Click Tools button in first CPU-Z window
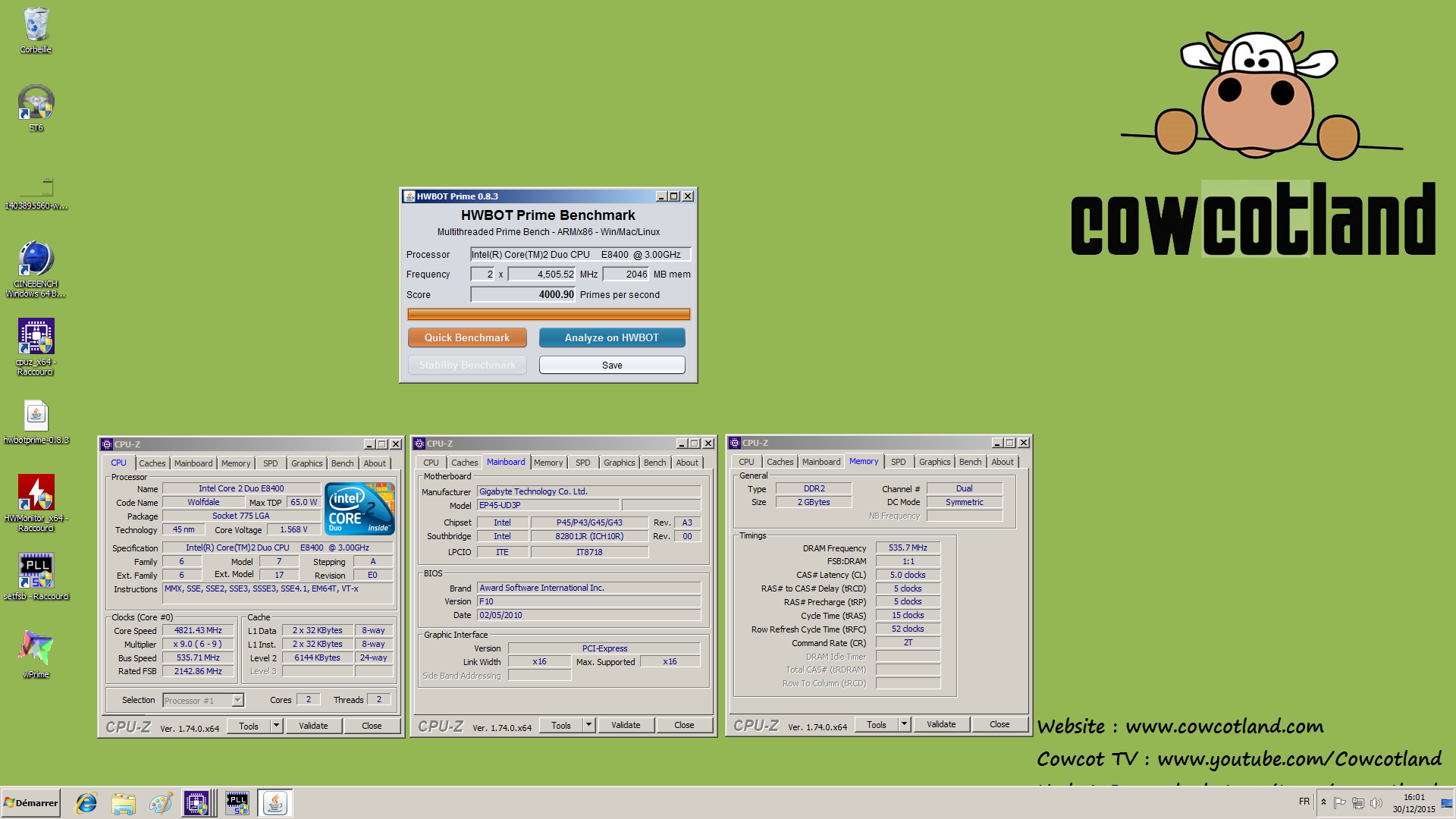1456x819 pixels. click(249, 726)
